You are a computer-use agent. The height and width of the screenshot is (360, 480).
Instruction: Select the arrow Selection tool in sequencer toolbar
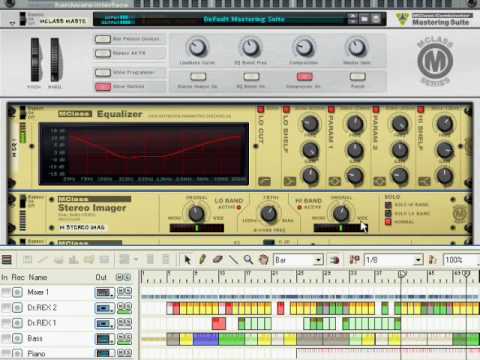pos(187,259)
